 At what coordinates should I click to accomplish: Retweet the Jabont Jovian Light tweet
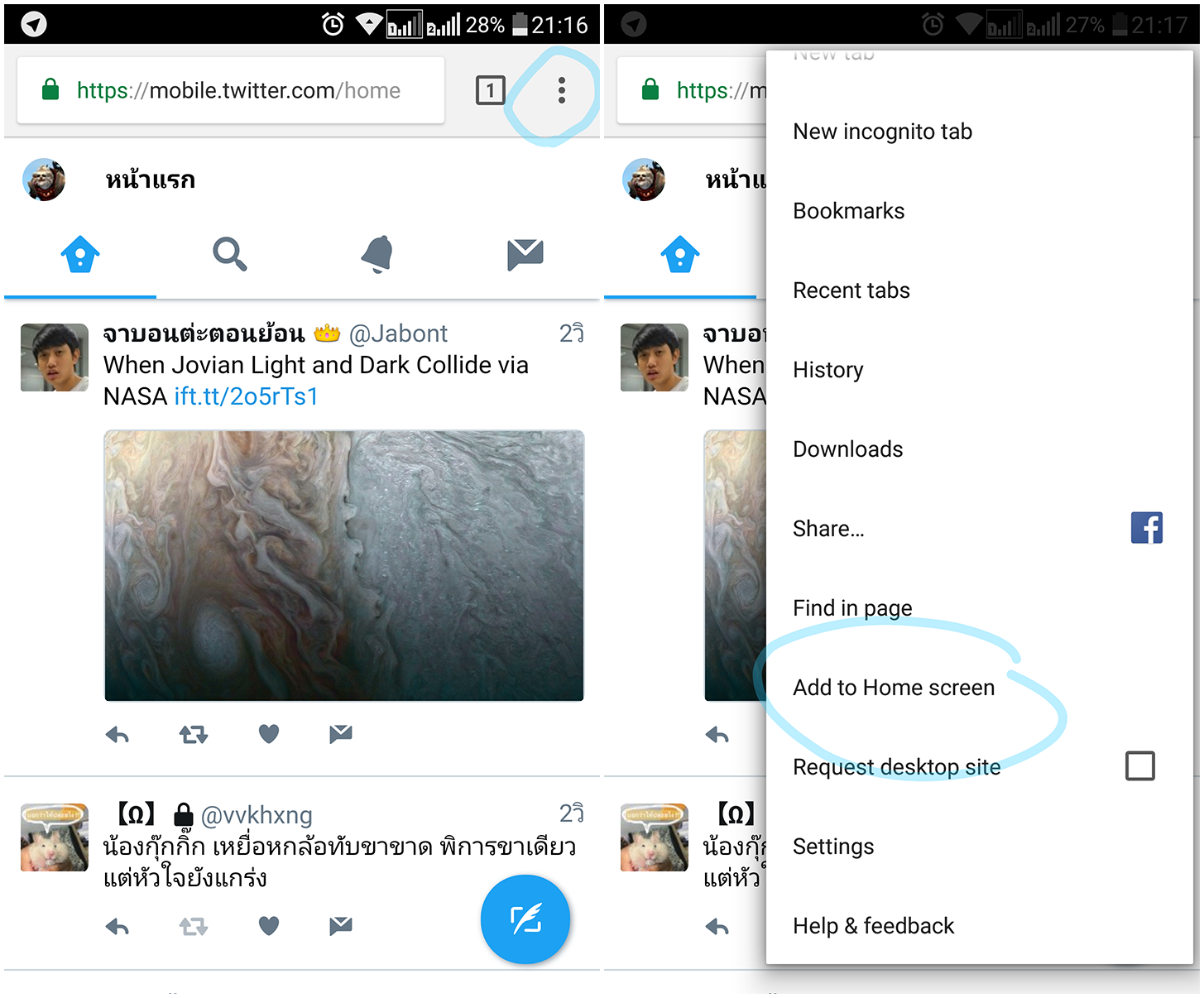pos(194,734)
